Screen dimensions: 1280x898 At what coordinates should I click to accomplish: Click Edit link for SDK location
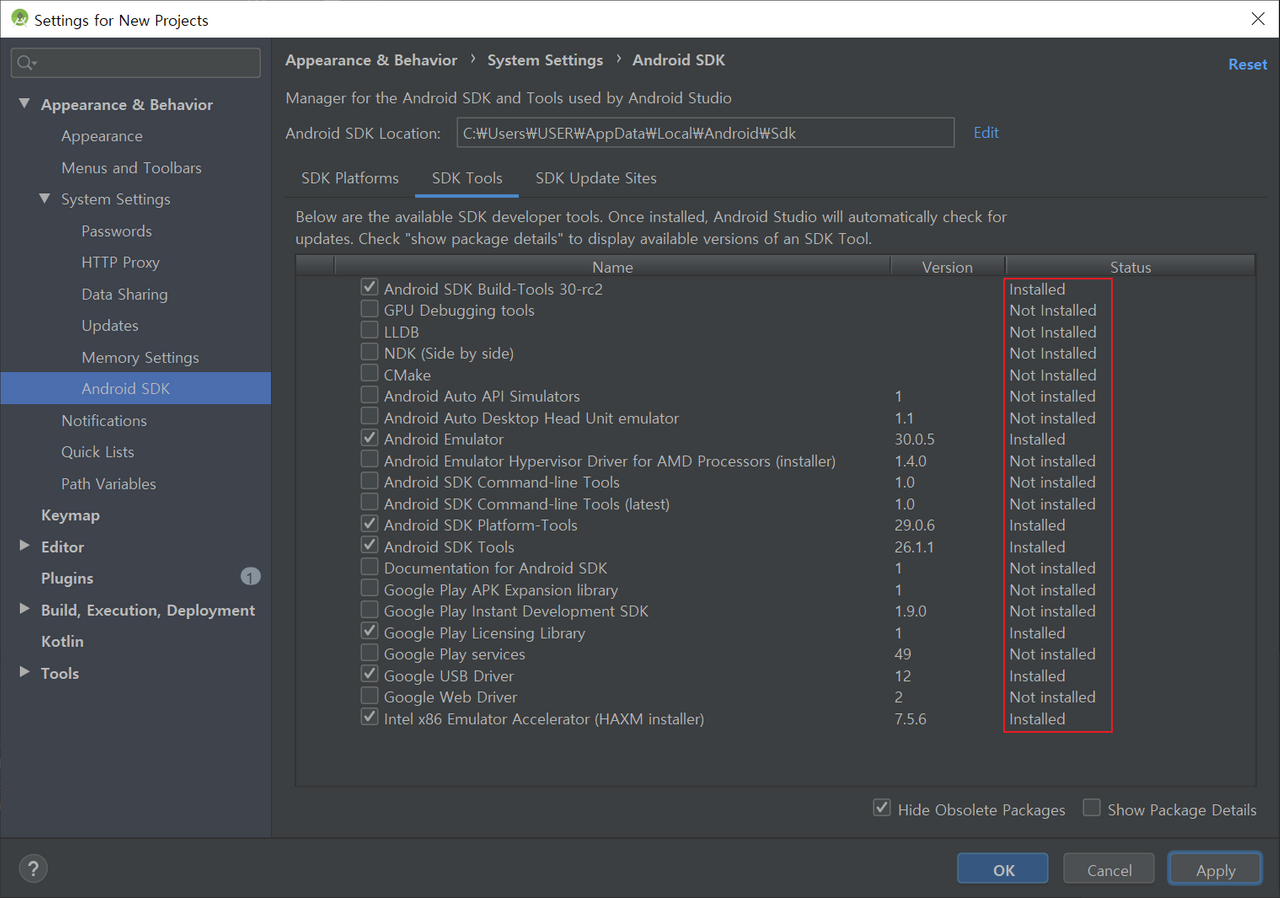click(x=986, y=132)
